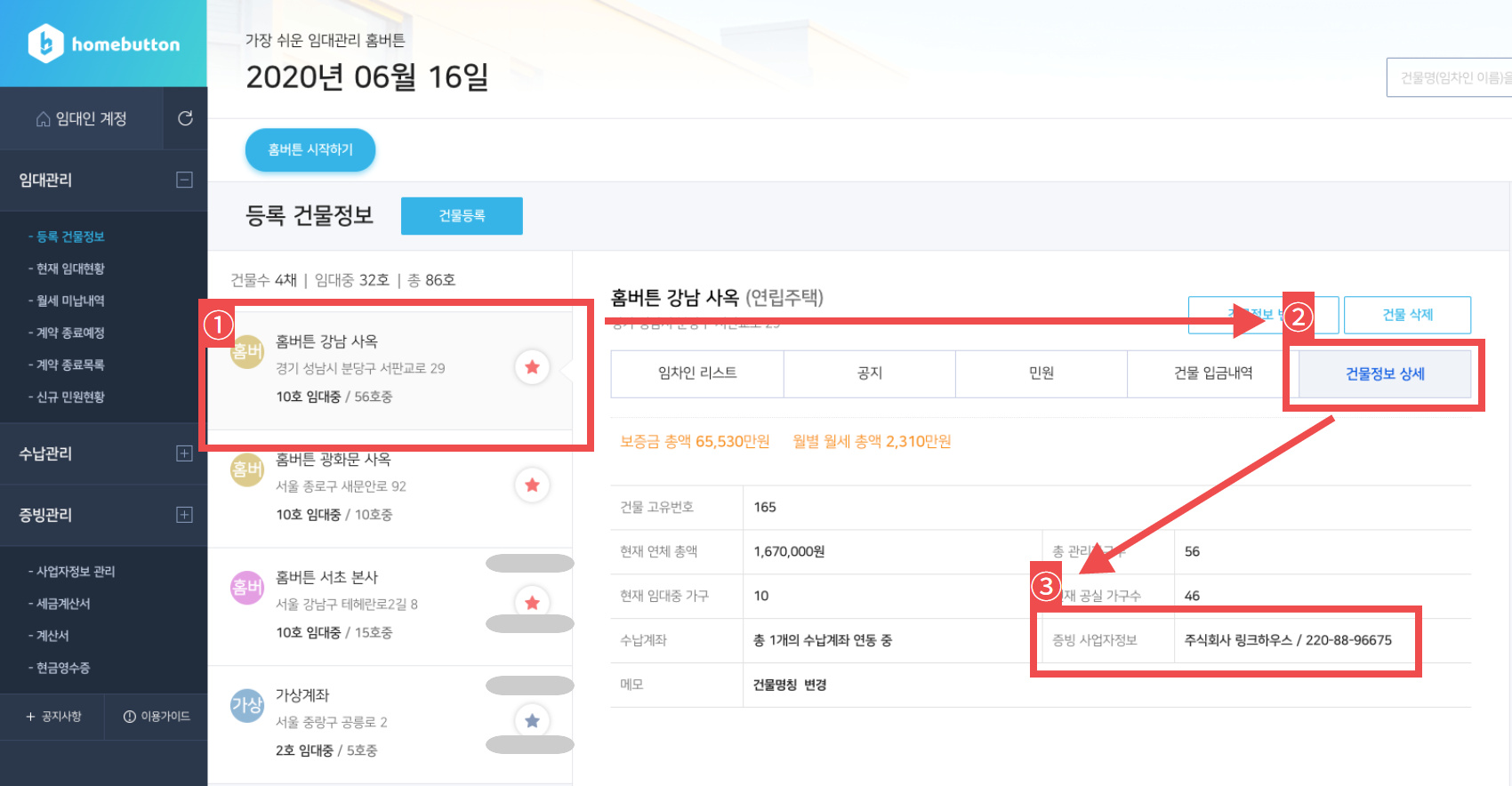Click pink 홈버 avatar of 홈버튼 서초 본사

247,588
